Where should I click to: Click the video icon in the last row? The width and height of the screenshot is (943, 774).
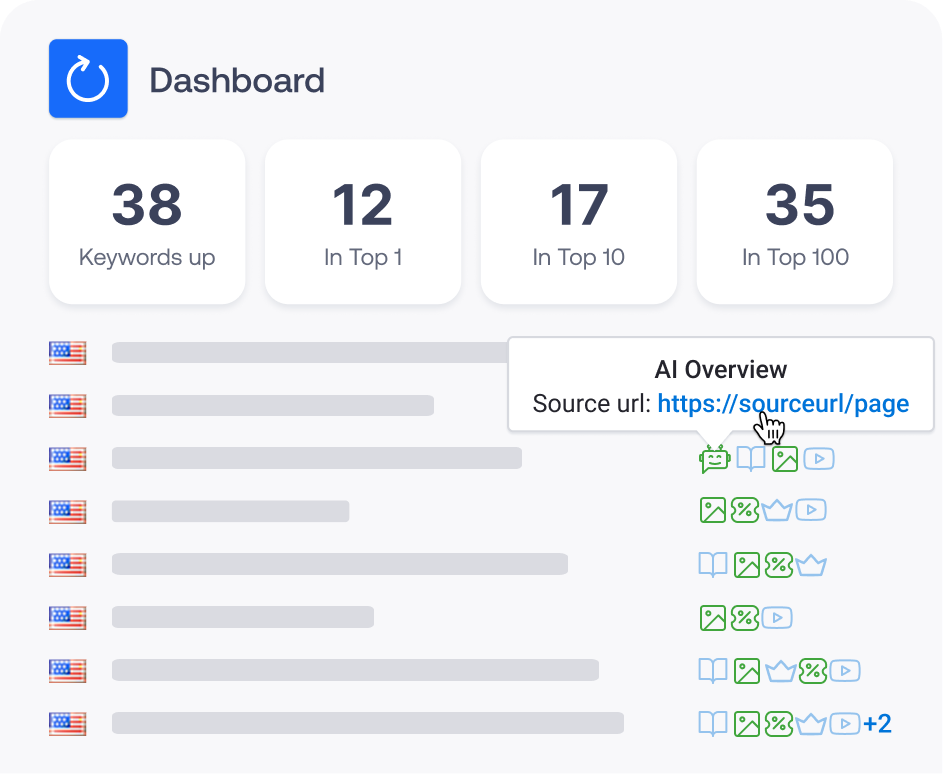(x=843, y=723)
